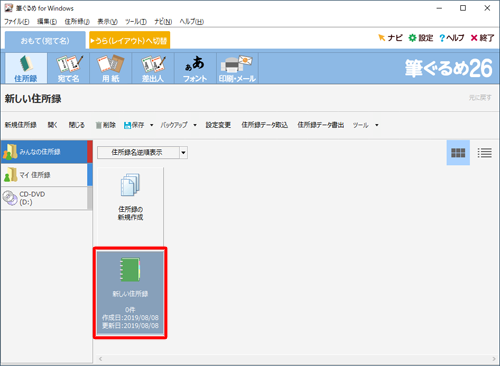
Task: Open ヘルプ with the question mark
Action: click(x=452, y=38)
